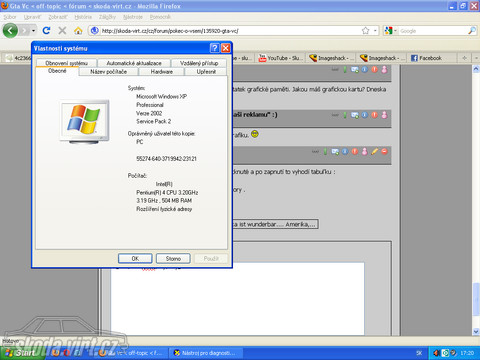Click blue info icon in reklamu post header

point(365,115)
